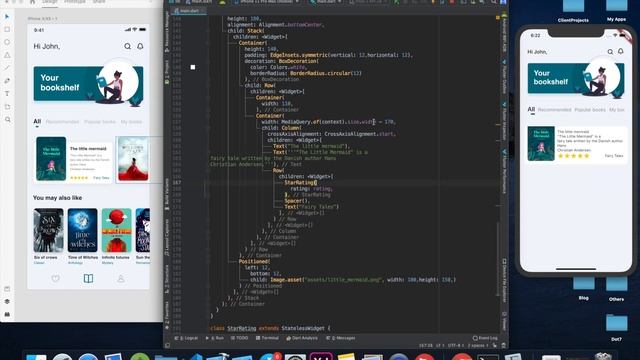Viewport: 640px width, 360px height.
Task: Click search everywhere icon in IDE toolbar
Action: [x=494, y=2]
